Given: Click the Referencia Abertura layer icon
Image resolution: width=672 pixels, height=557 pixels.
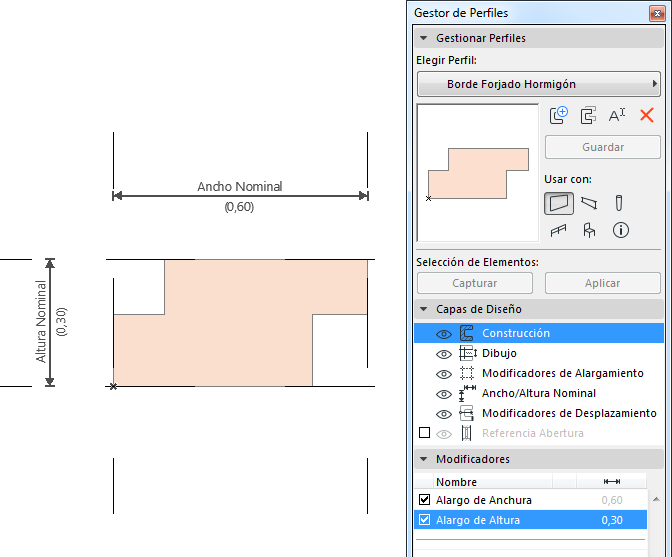Looking at the screenshot, I should (x=467, y=433).
